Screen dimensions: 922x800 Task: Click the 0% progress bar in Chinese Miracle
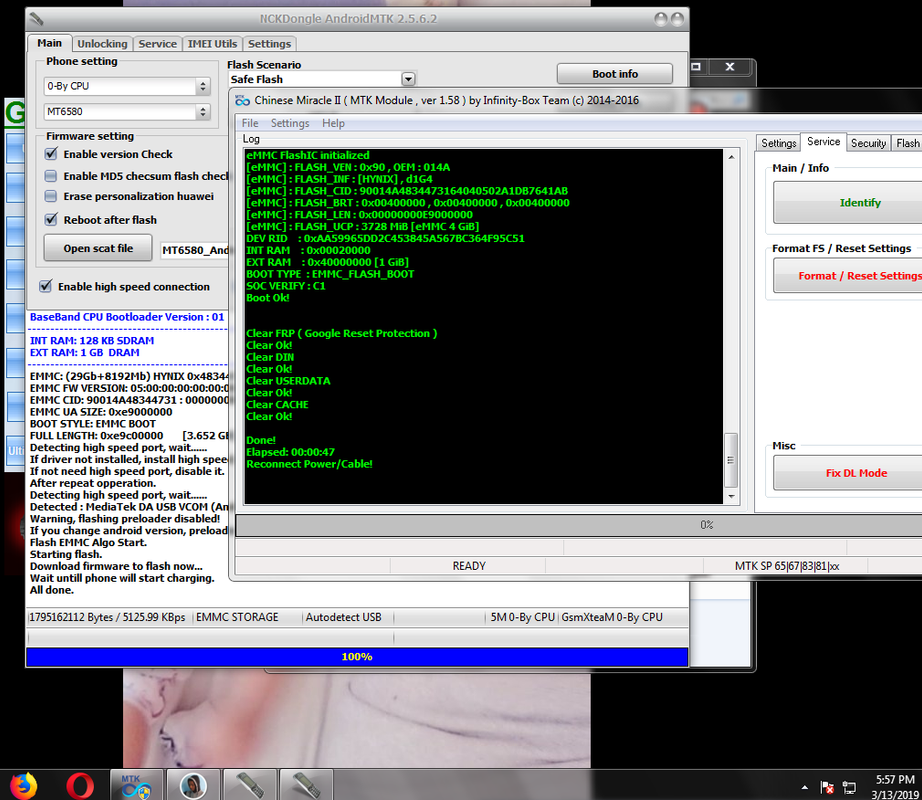579,525
